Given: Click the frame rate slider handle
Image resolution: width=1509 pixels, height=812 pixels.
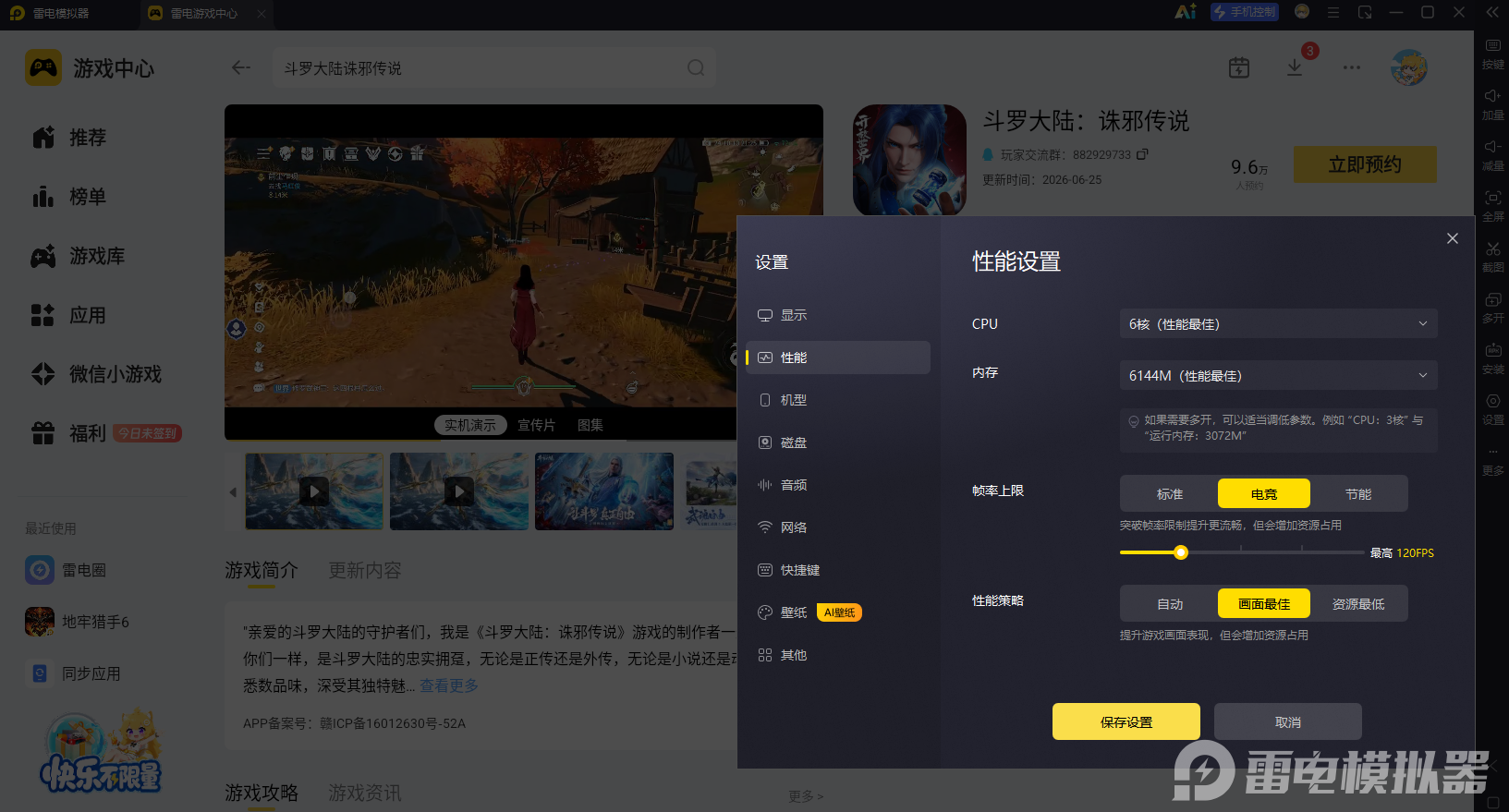Looking at the screenshot, I should 1181,552.
